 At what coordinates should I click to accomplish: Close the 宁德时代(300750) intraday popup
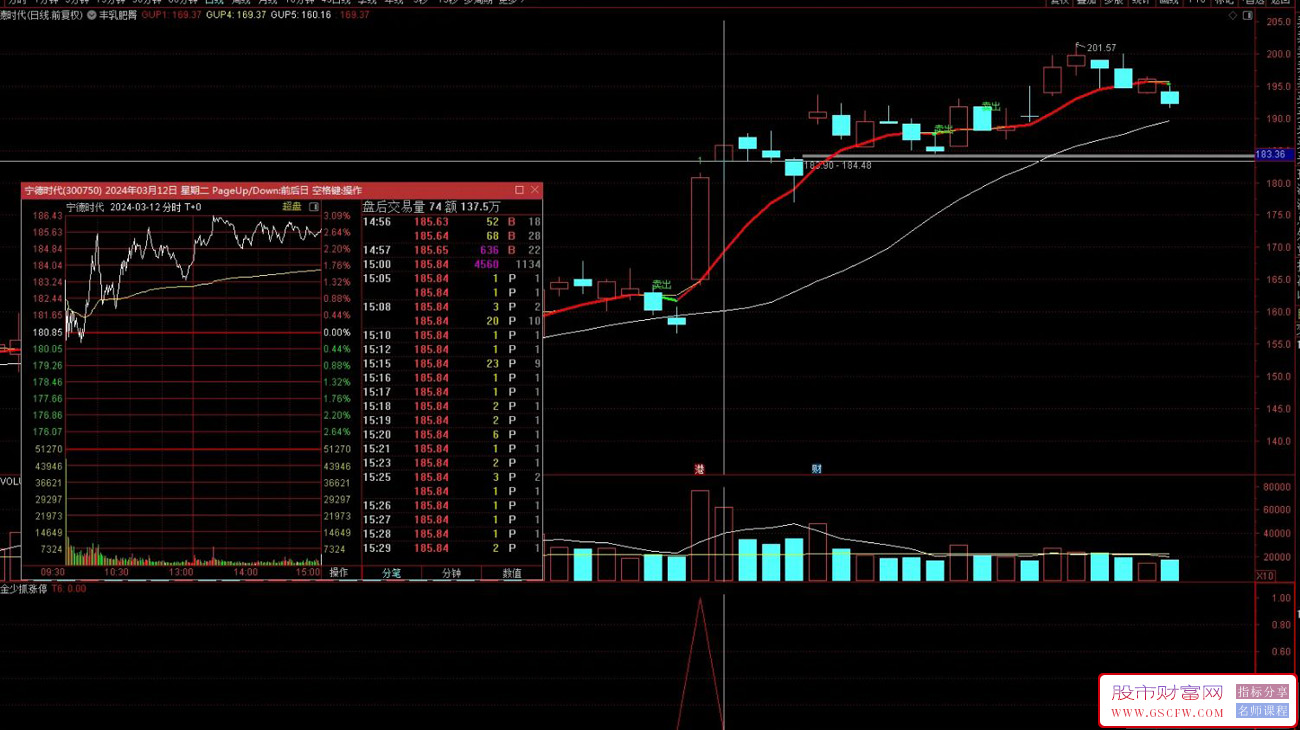pos(535,190)
